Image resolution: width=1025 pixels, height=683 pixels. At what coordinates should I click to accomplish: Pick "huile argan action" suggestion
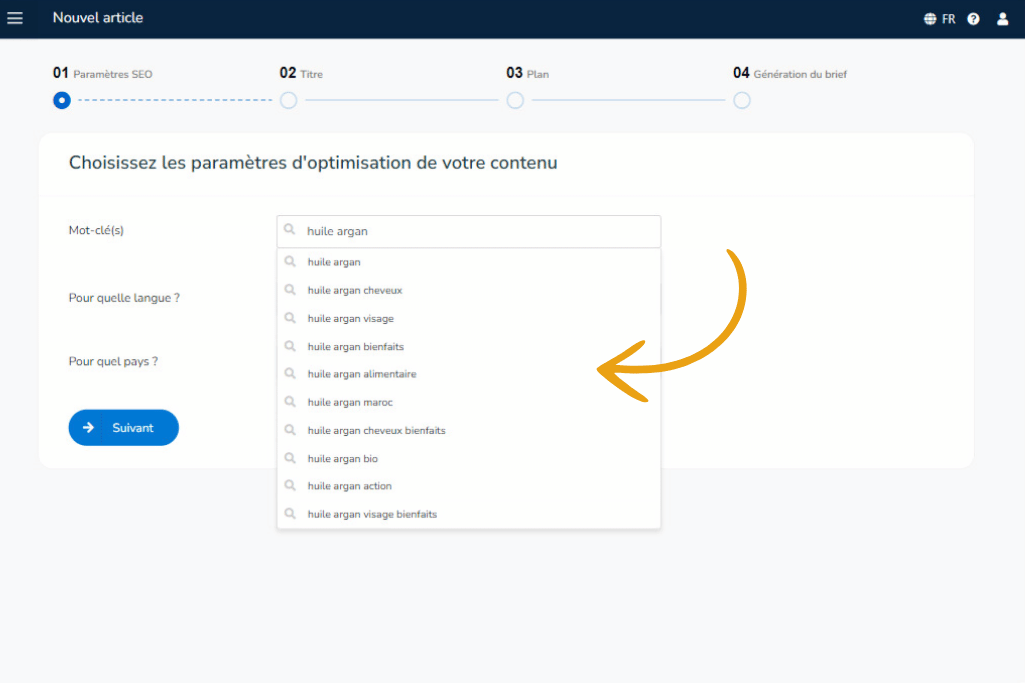(x=469, y=486)
